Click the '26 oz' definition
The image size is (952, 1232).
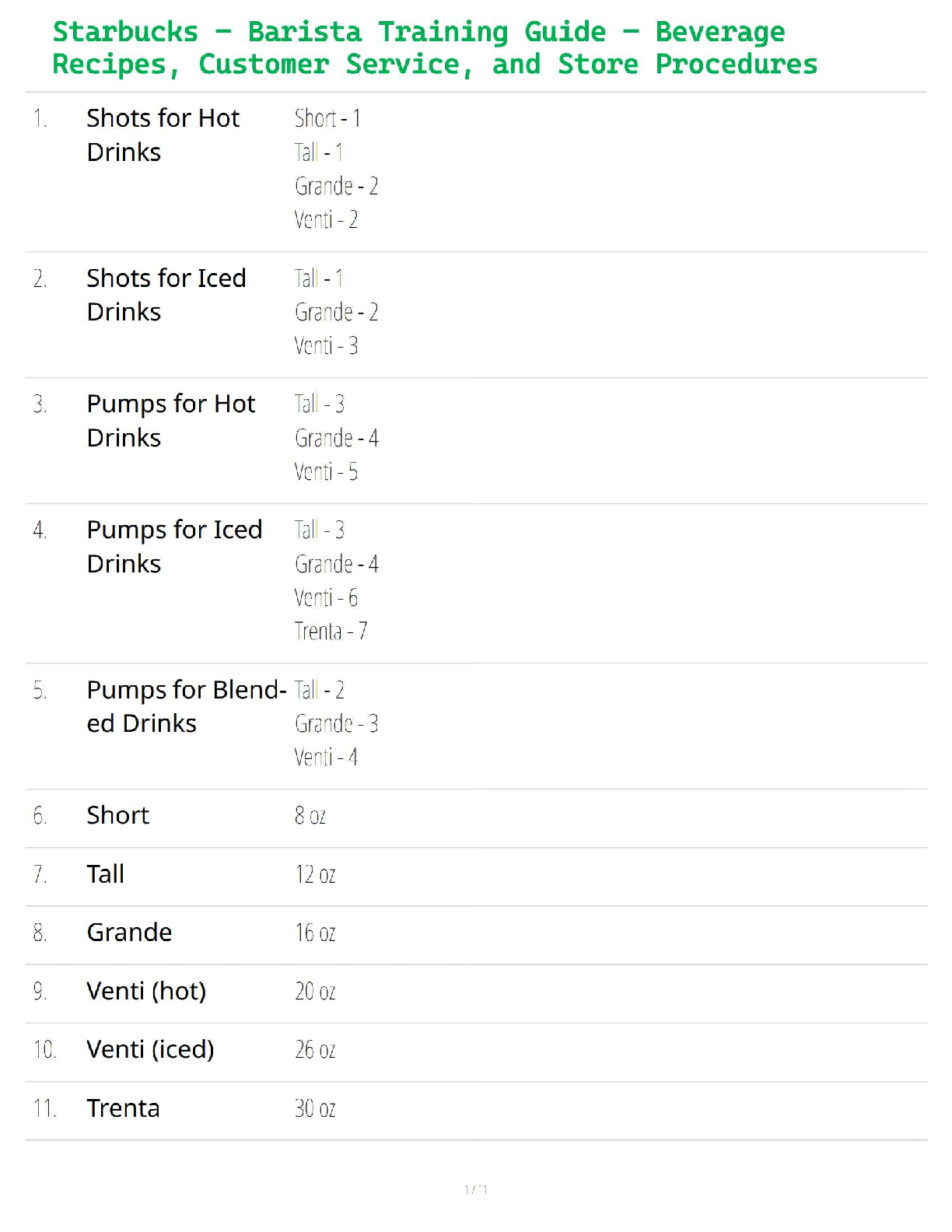coord(315,1050)
